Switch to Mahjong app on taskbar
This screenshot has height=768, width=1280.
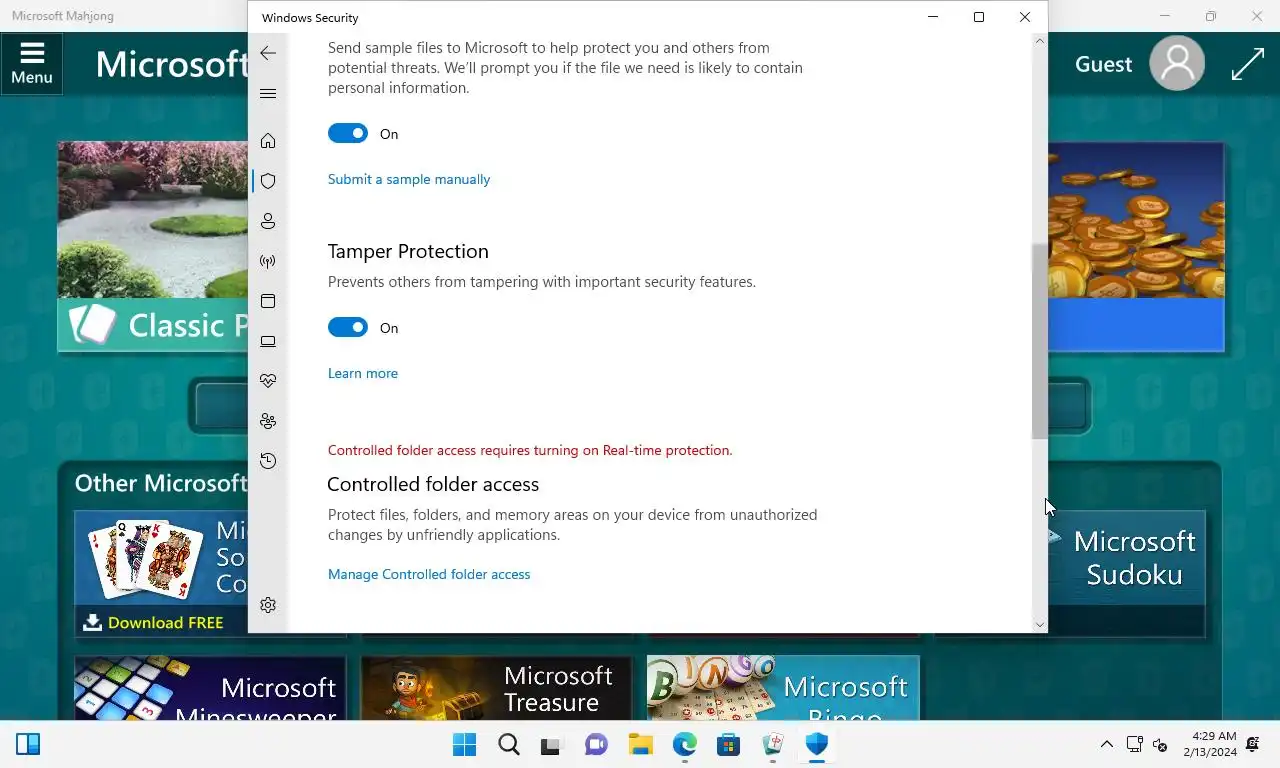click(773, 745)
